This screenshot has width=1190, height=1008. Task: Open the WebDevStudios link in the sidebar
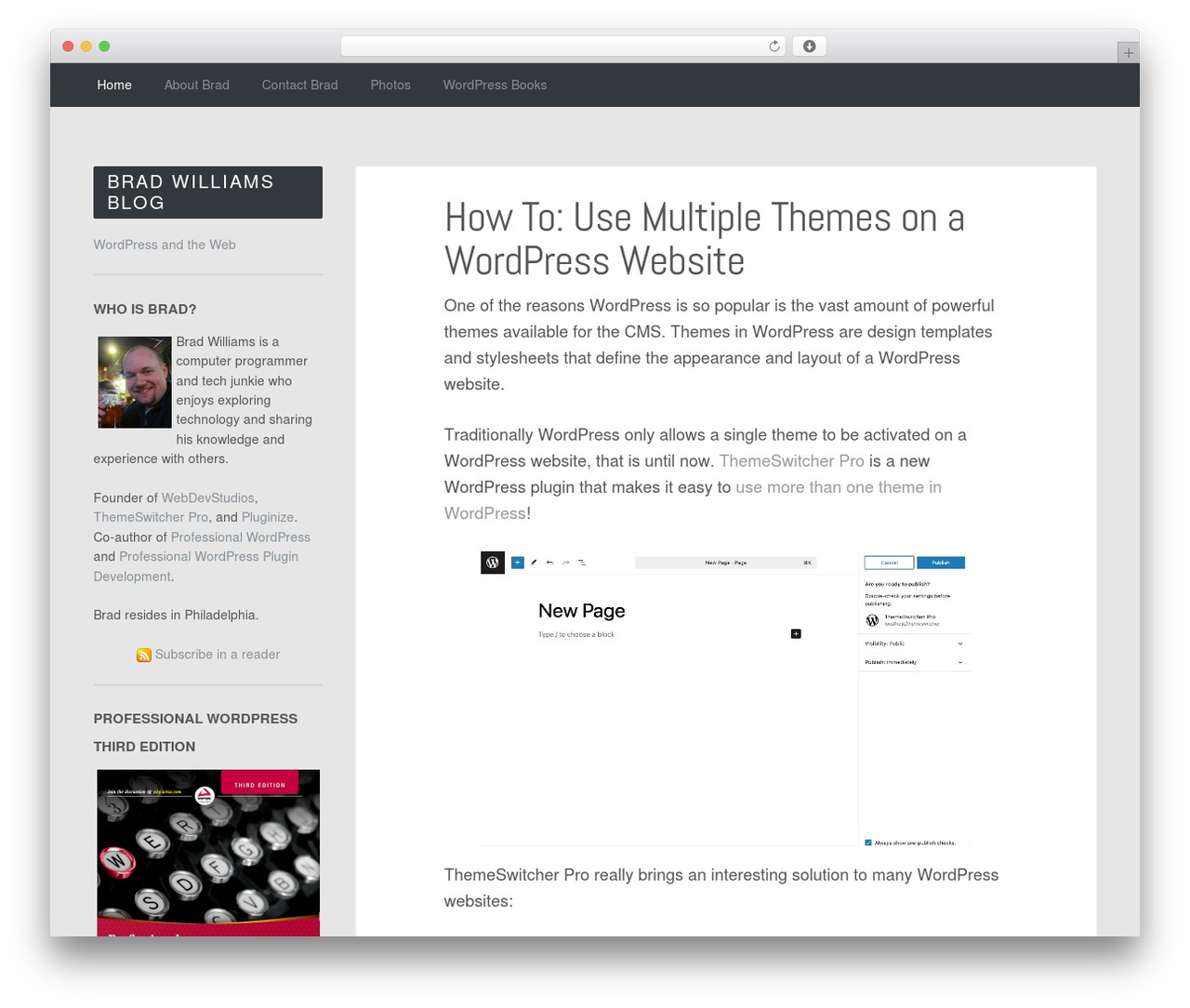(x=208, y=497)
